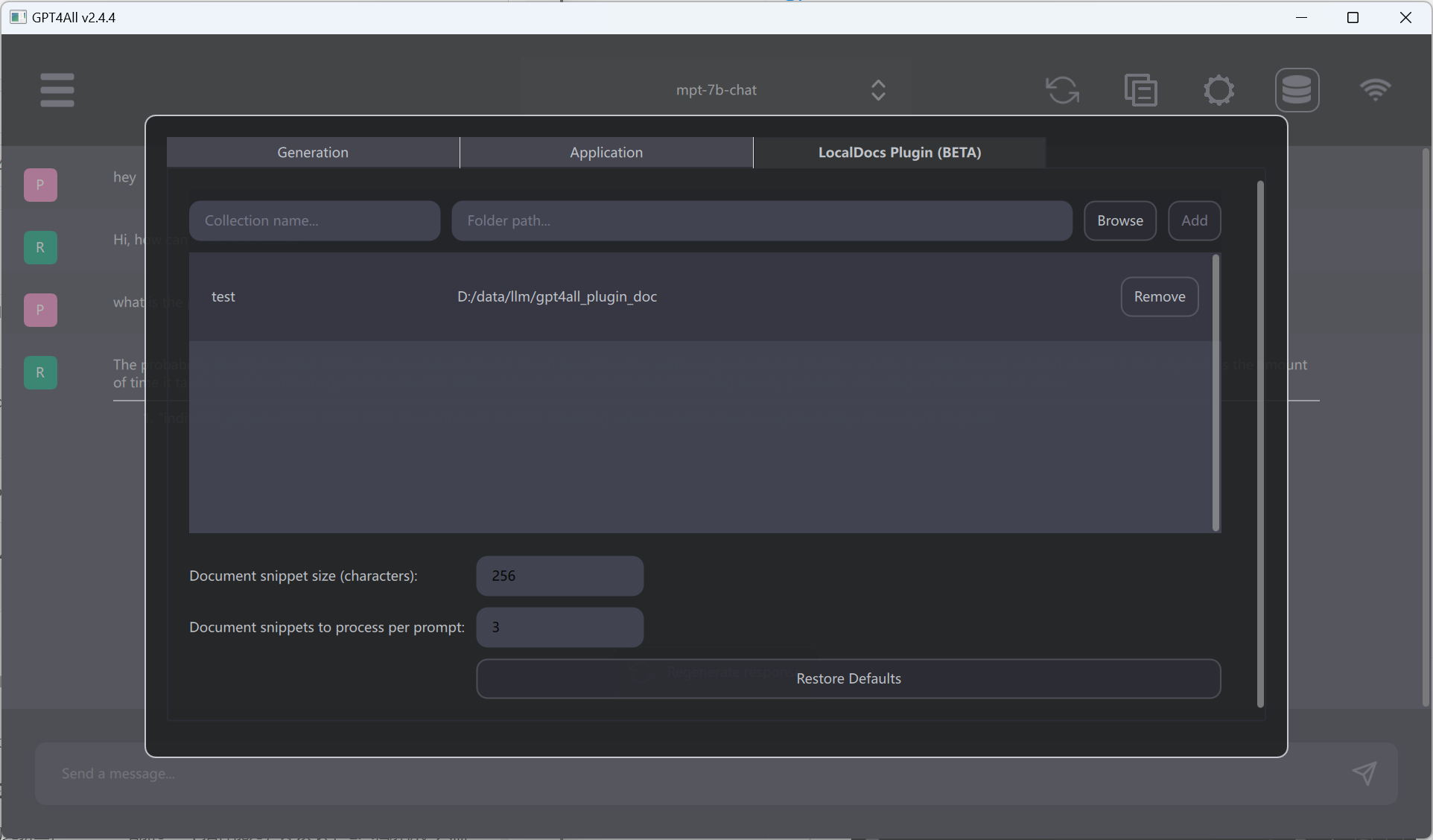Open settings via the gear icon
This screenshot has width=1433, height=840.
(1219, 90)
